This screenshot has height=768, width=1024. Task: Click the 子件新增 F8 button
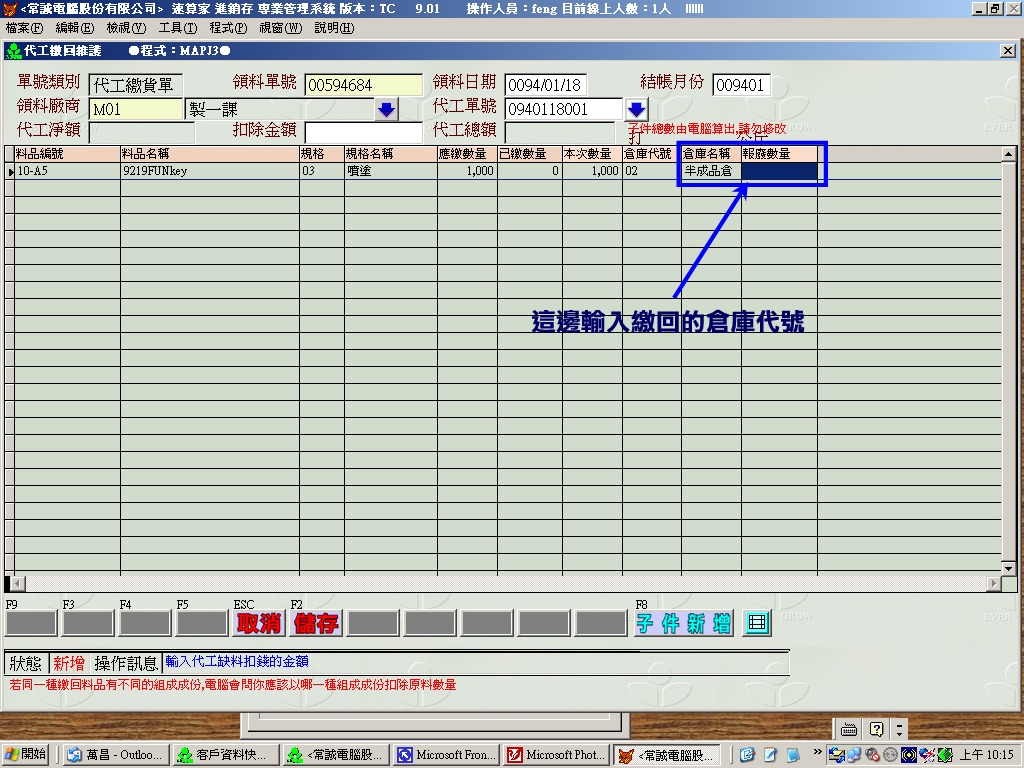(x=684, y=623)
